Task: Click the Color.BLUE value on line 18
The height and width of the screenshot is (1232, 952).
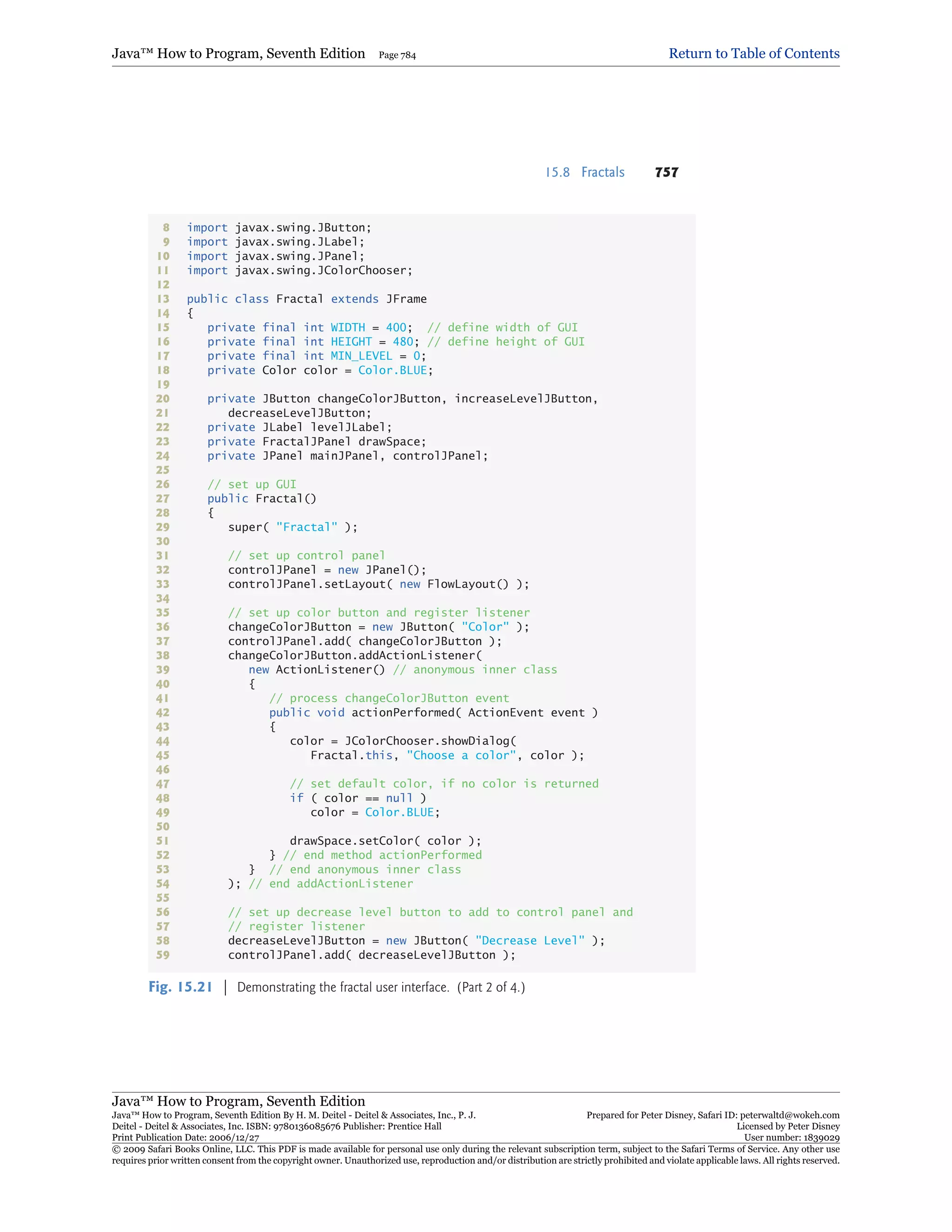Action: click(392, 370)
